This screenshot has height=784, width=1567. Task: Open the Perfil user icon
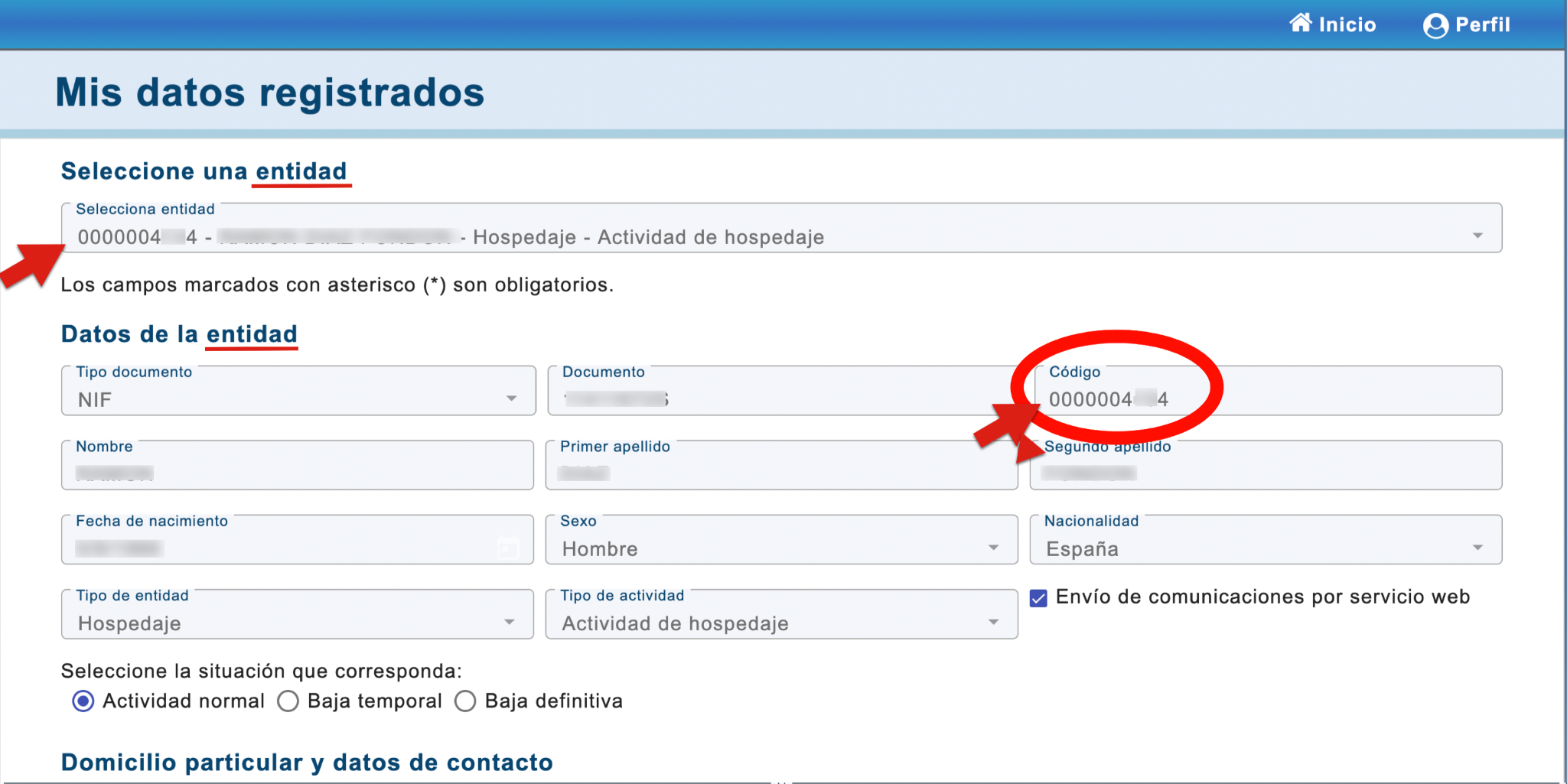point(1435,25)
